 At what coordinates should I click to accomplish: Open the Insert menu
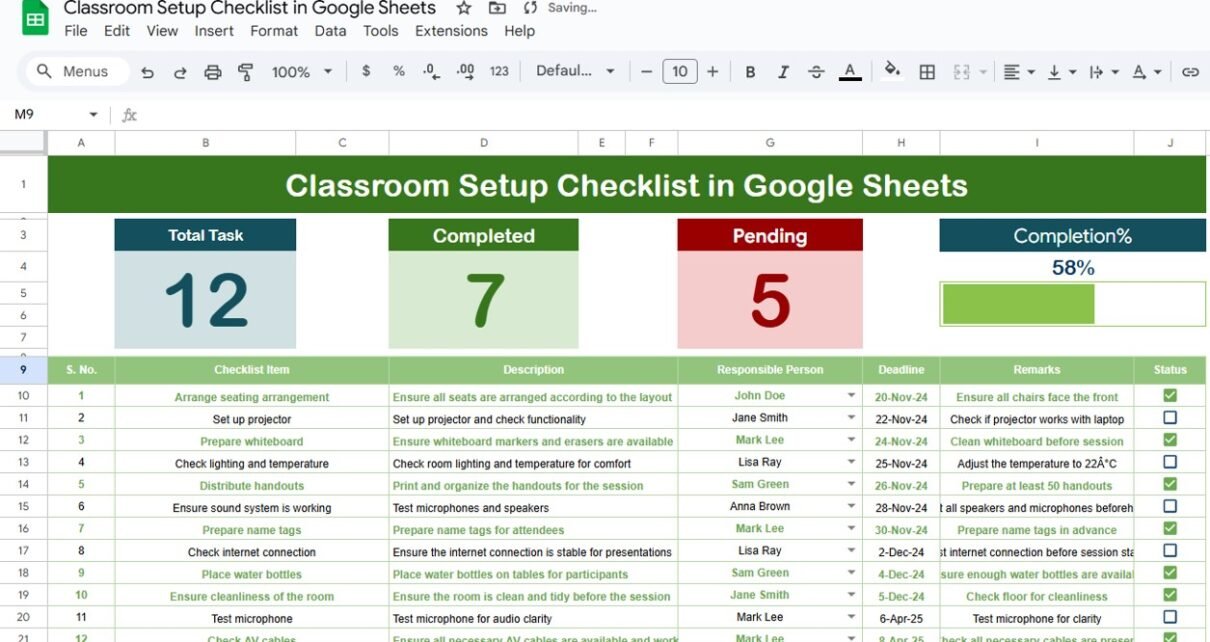coord(214,31)
